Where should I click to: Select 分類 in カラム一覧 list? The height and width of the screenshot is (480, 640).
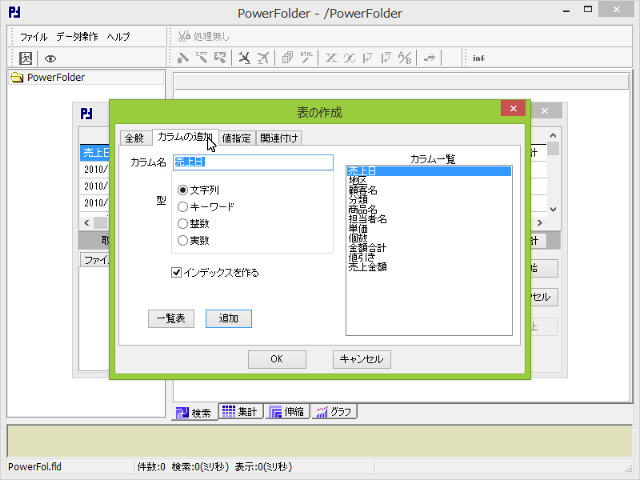click(x=429, y=200)
